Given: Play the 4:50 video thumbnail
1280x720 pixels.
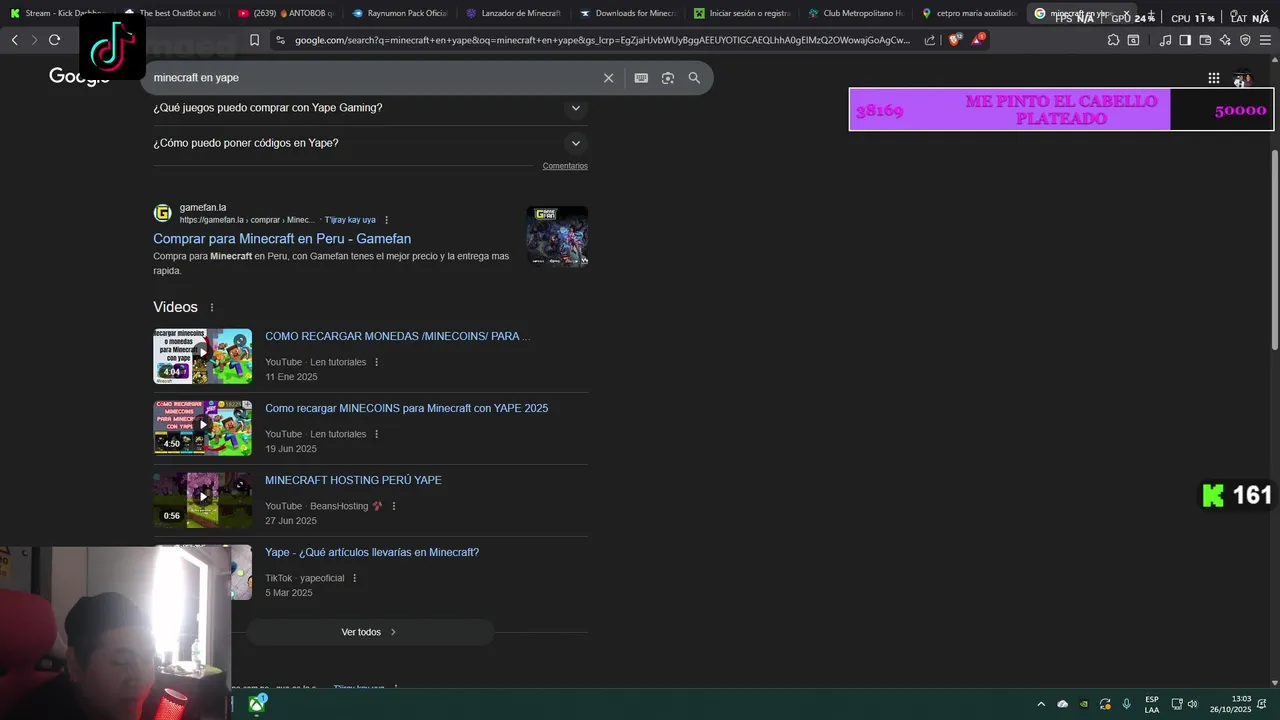Looking at the screenshot, I should [x=202, y=428].
